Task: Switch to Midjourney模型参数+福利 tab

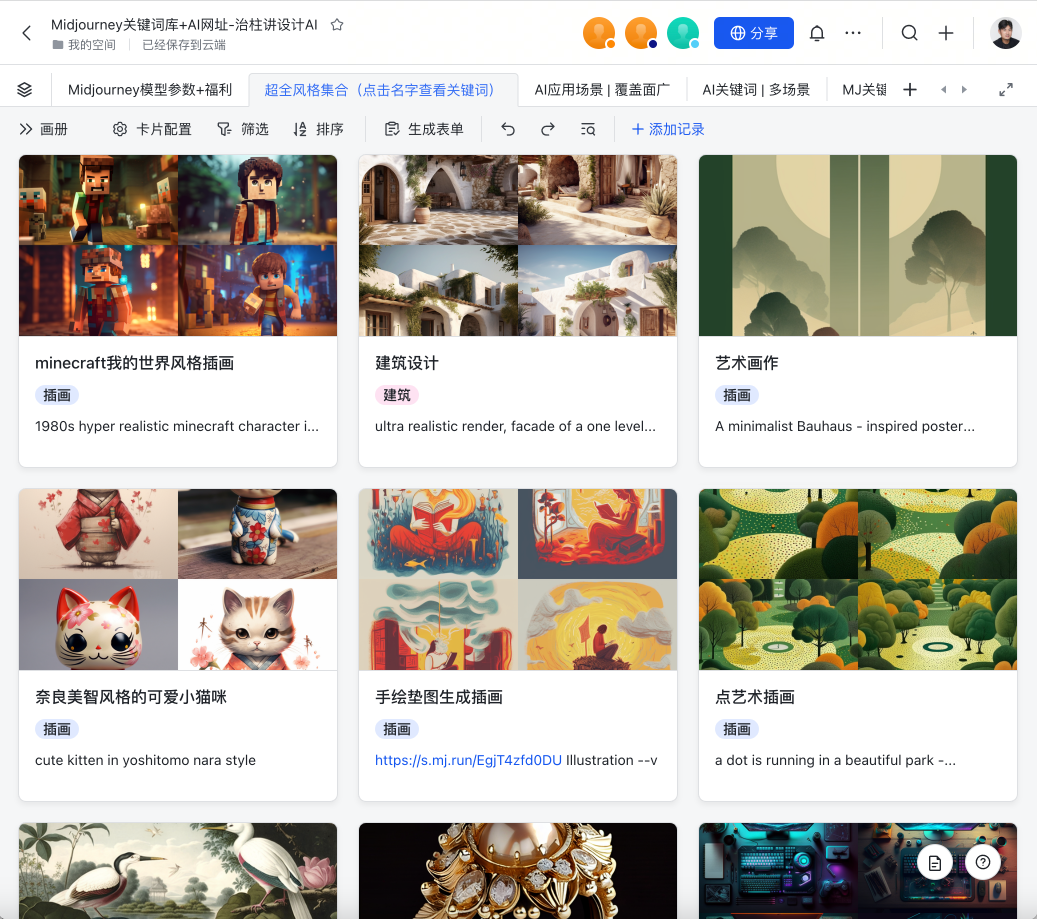Action: pos(150,90)
